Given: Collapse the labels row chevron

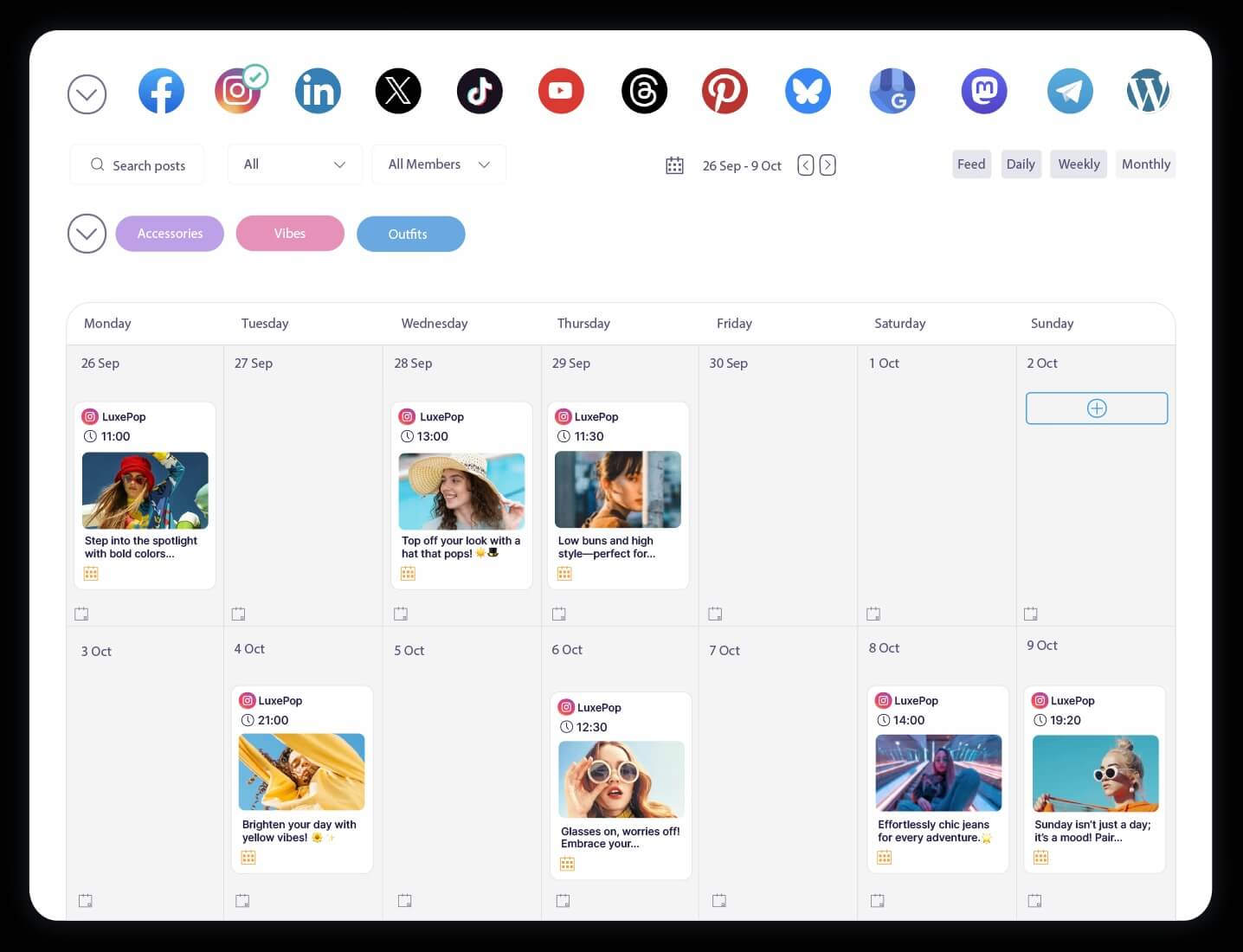Looking at the screenshot, I should [x=86, y=233].
